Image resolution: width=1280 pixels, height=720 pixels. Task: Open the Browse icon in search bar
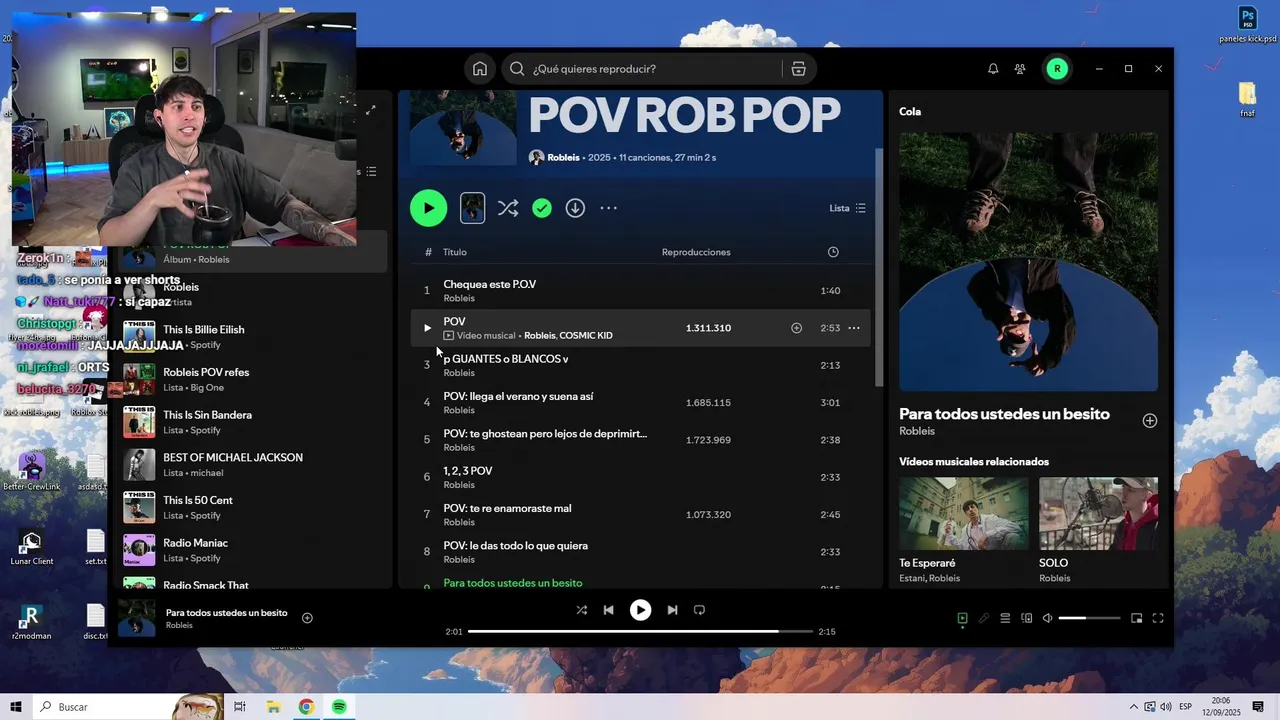798,69
